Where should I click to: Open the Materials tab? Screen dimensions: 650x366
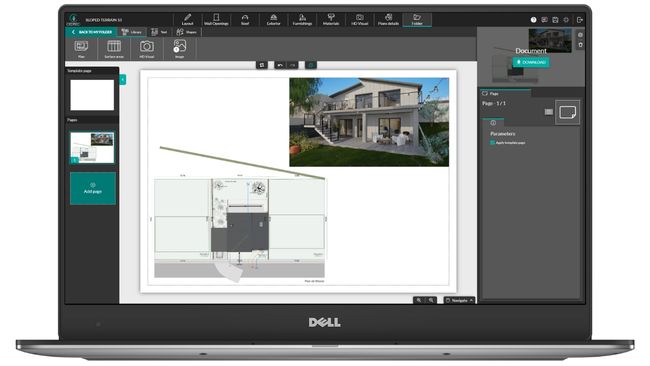tap(331, 19)
